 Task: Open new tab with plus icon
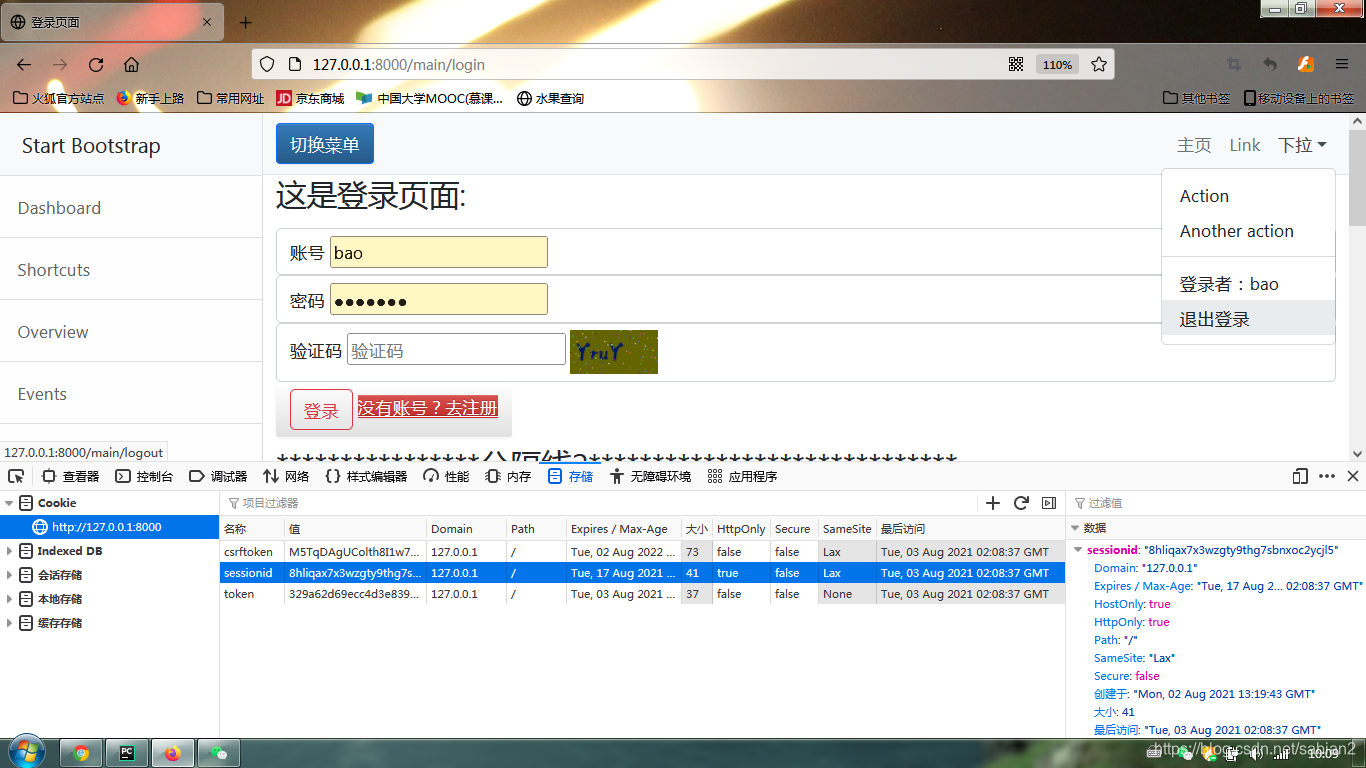pos(246,22)
